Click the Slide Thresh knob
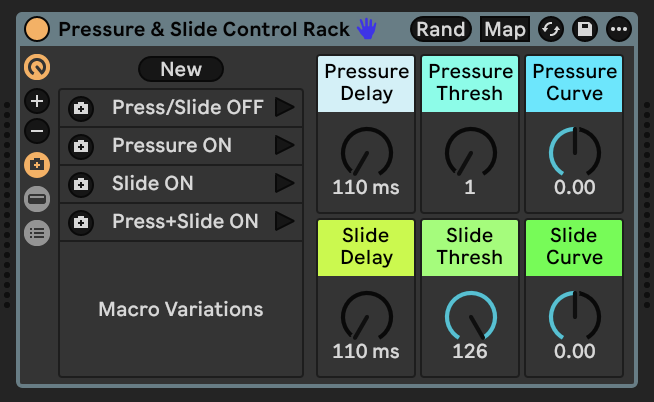This screenshot has height=402, width=654. (x=470, y=320)
